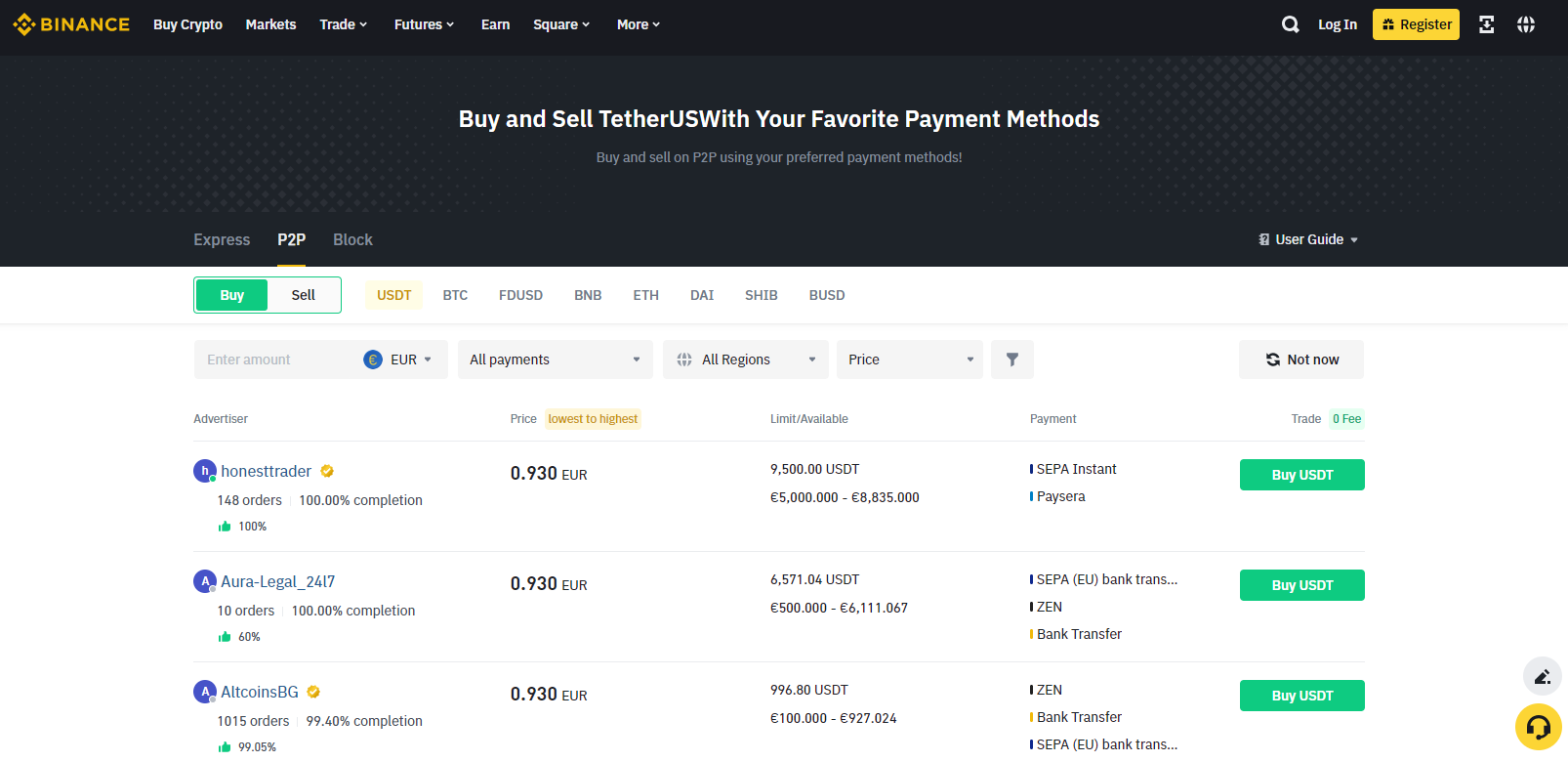Select the BTC coin tab
The image size is (1568, 762).
coord(455,295)
